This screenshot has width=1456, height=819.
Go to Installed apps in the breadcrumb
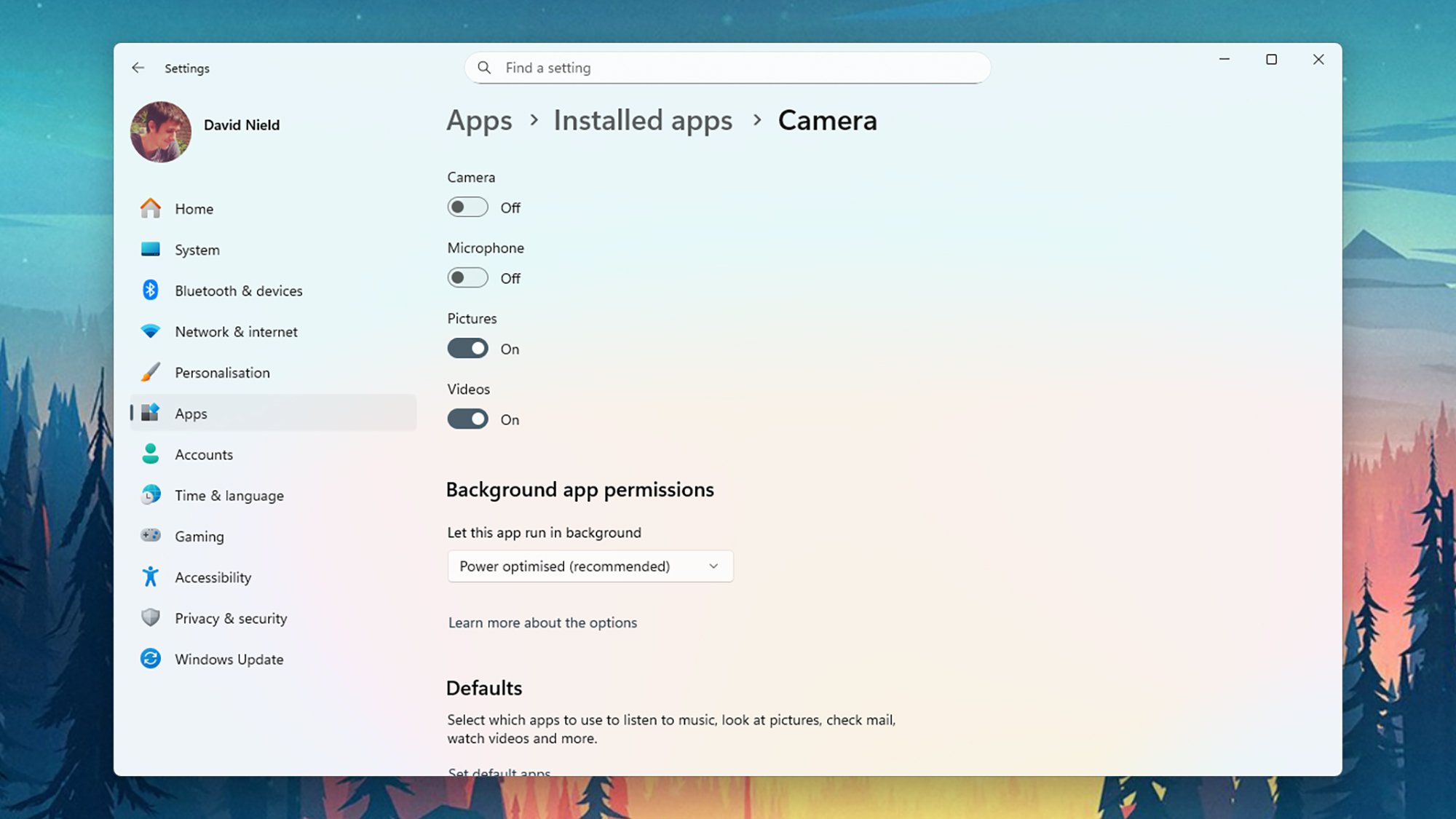(x=643, y=121)
